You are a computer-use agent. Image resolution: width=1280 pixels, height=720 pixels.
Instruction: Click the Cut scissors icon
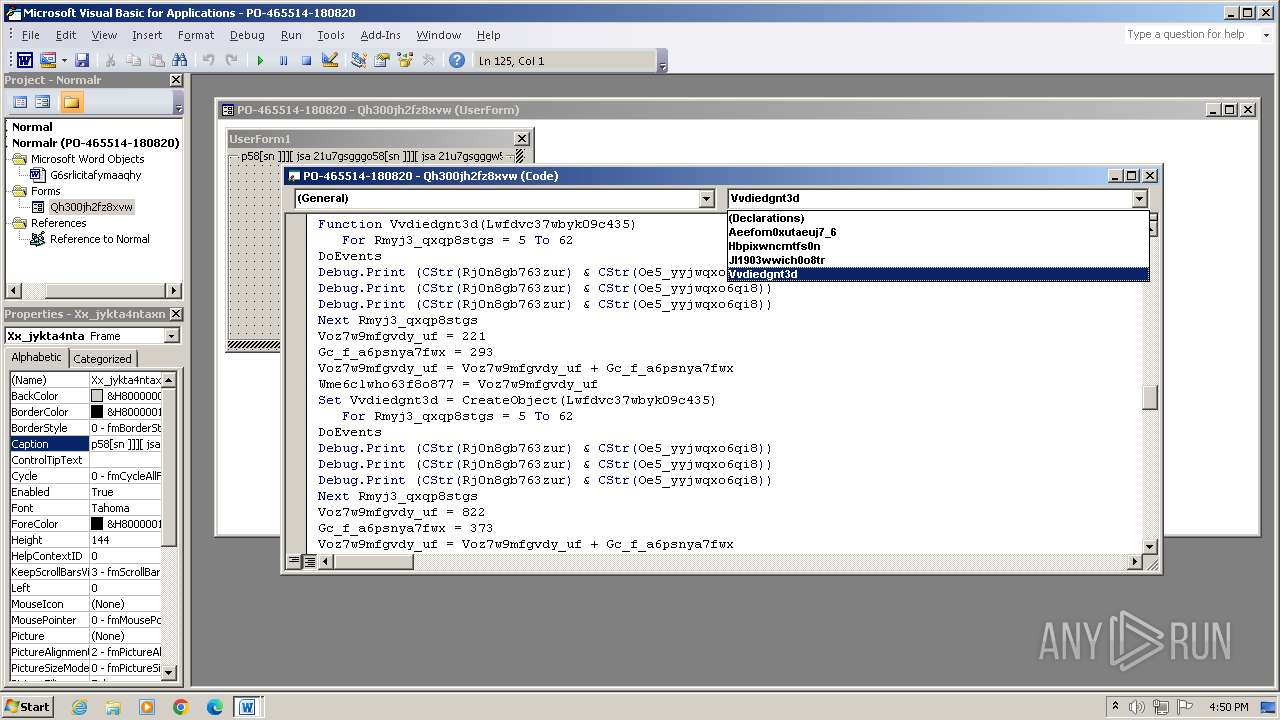click(110, 61)
